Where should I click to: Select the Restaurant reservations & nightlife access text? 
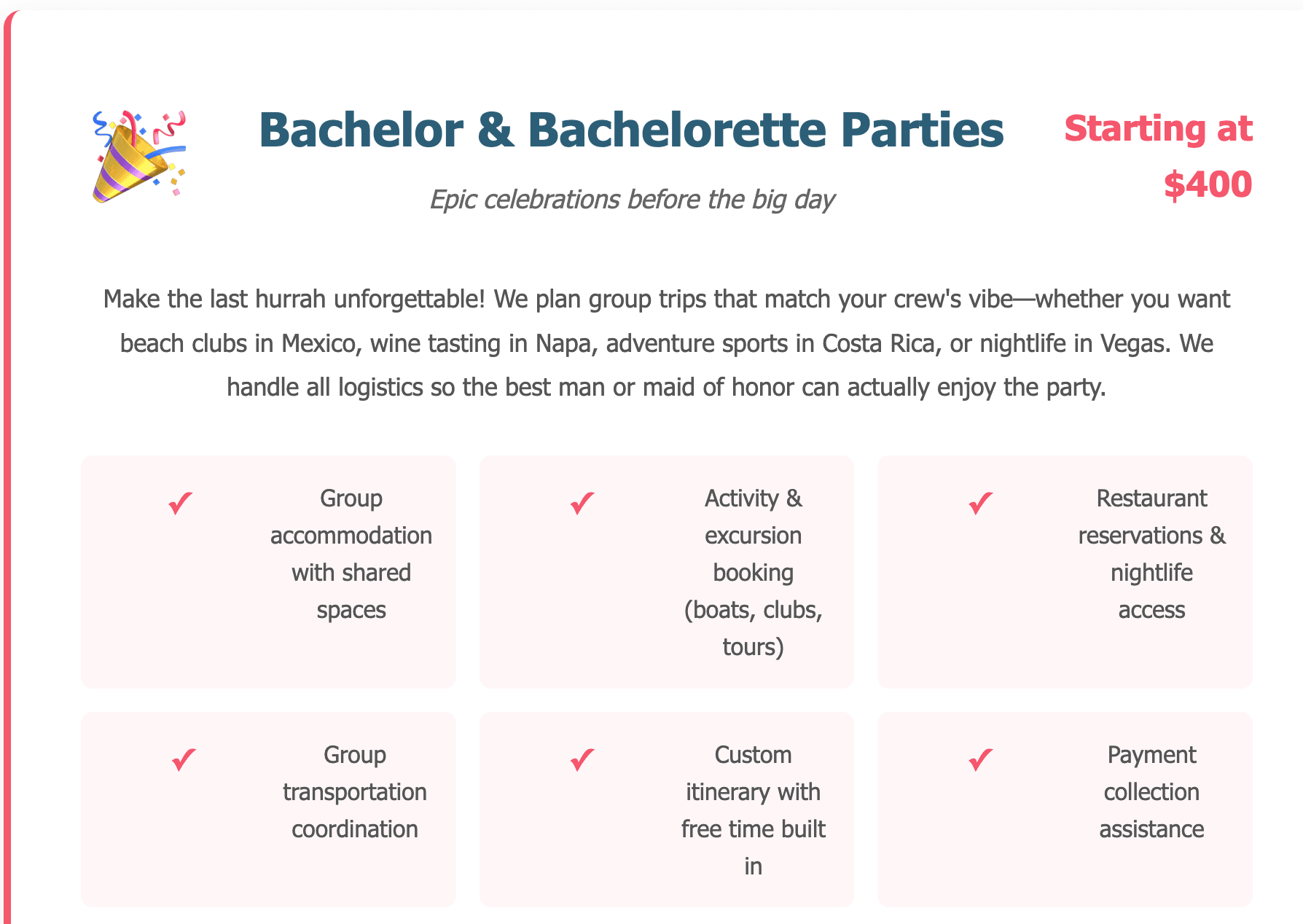click(x=1151, y=554)
